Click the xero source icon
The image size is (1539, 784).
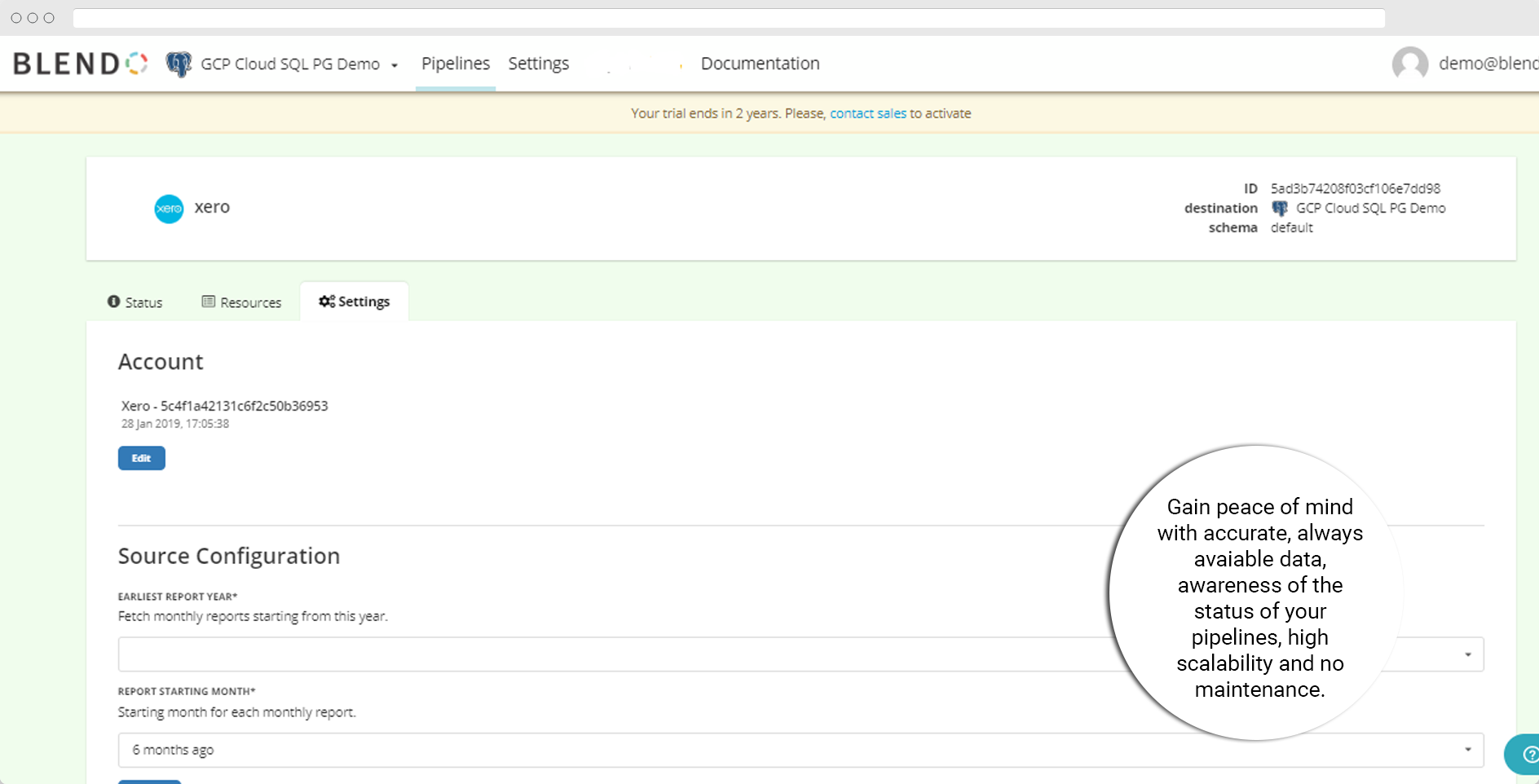pyautogui.click(x=168, y=209)
